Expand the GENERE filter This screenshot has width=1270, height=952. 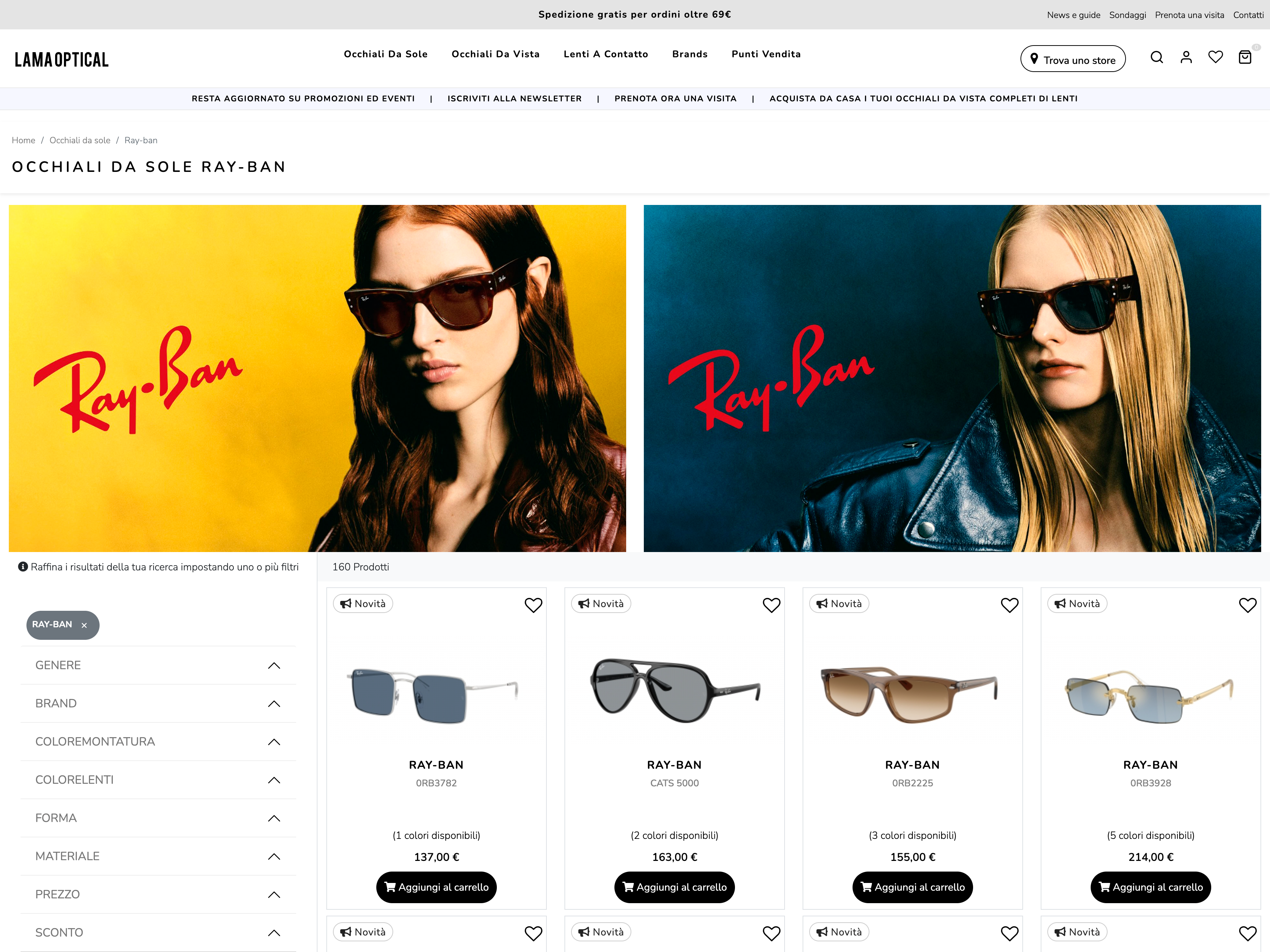click(x=158, y=666)
